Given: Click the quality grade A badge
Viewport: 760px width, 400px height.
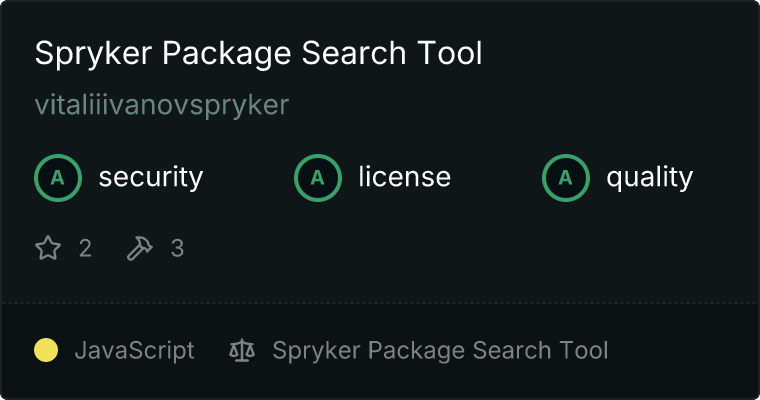Looking at the screenshot, I should [566, 178].
